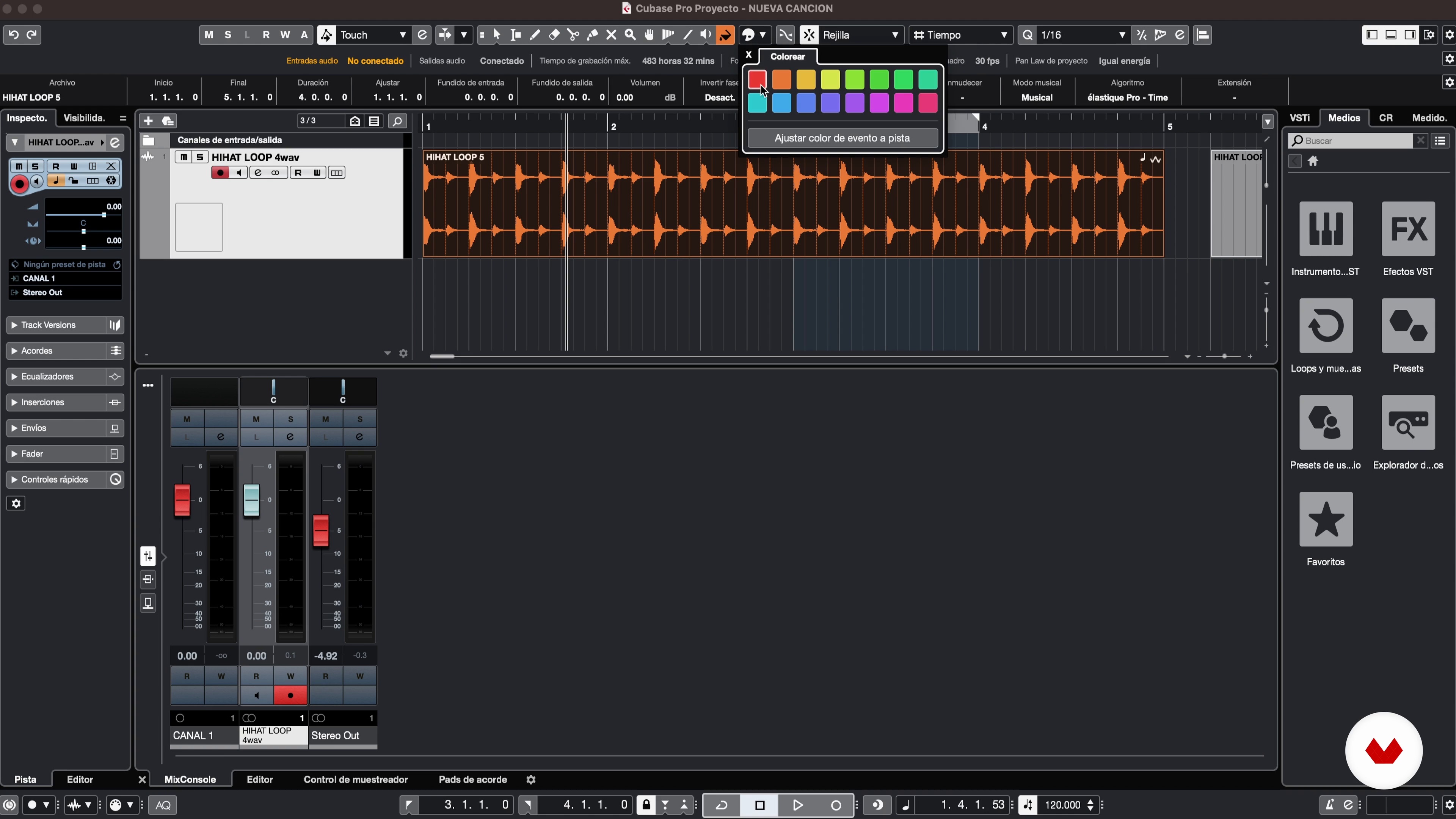The width and height of the screenshot is (1456, 819).
Task: Select the Zoom magnifier tool
Action: pyautogui.click(x=630, y=35)
